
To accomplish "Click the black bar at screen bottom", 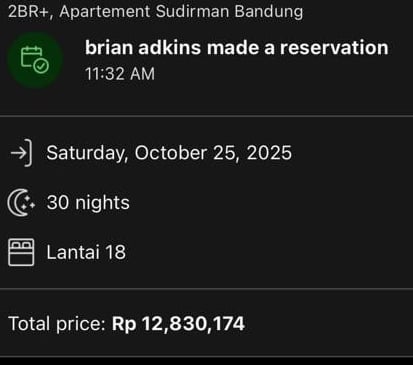I will tap(206, 361).
